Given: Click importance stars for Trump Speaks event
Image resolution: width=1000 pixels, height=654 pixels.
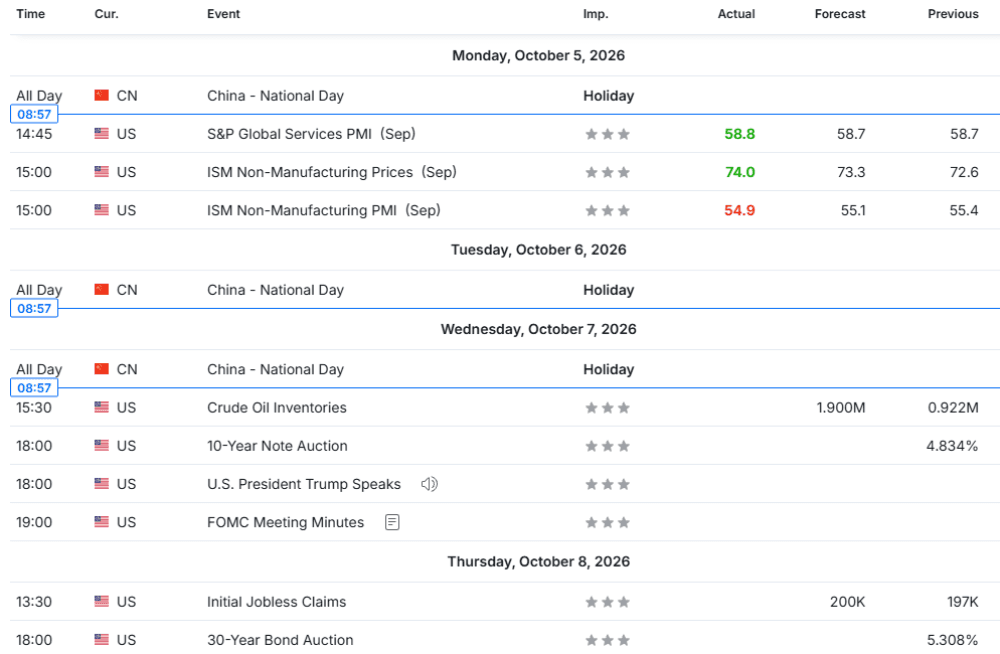Looking at the screenshot, I should point(608,484).
